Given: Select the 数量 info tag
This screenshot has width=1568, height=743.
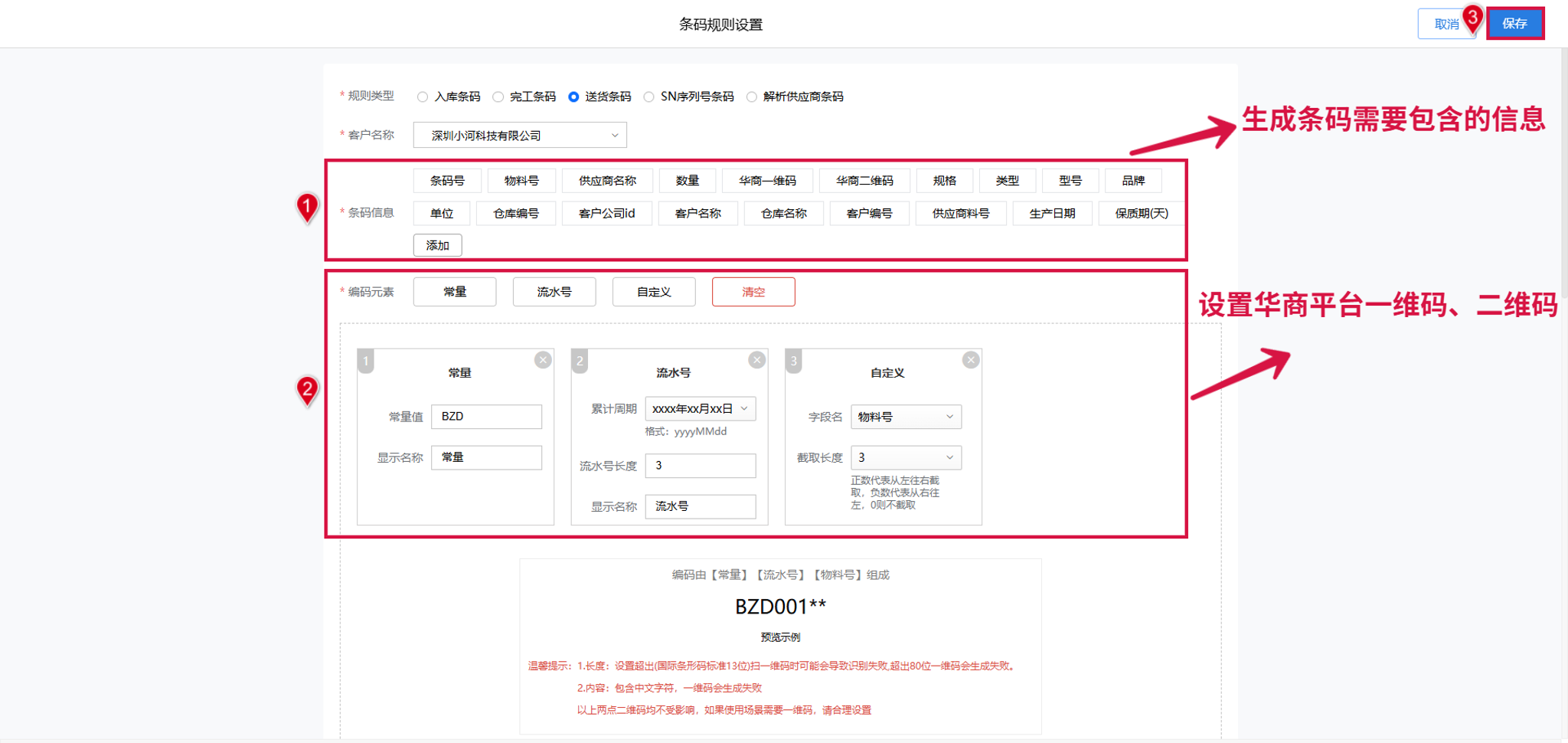Looking at the screenshot, I should point(688,181).
